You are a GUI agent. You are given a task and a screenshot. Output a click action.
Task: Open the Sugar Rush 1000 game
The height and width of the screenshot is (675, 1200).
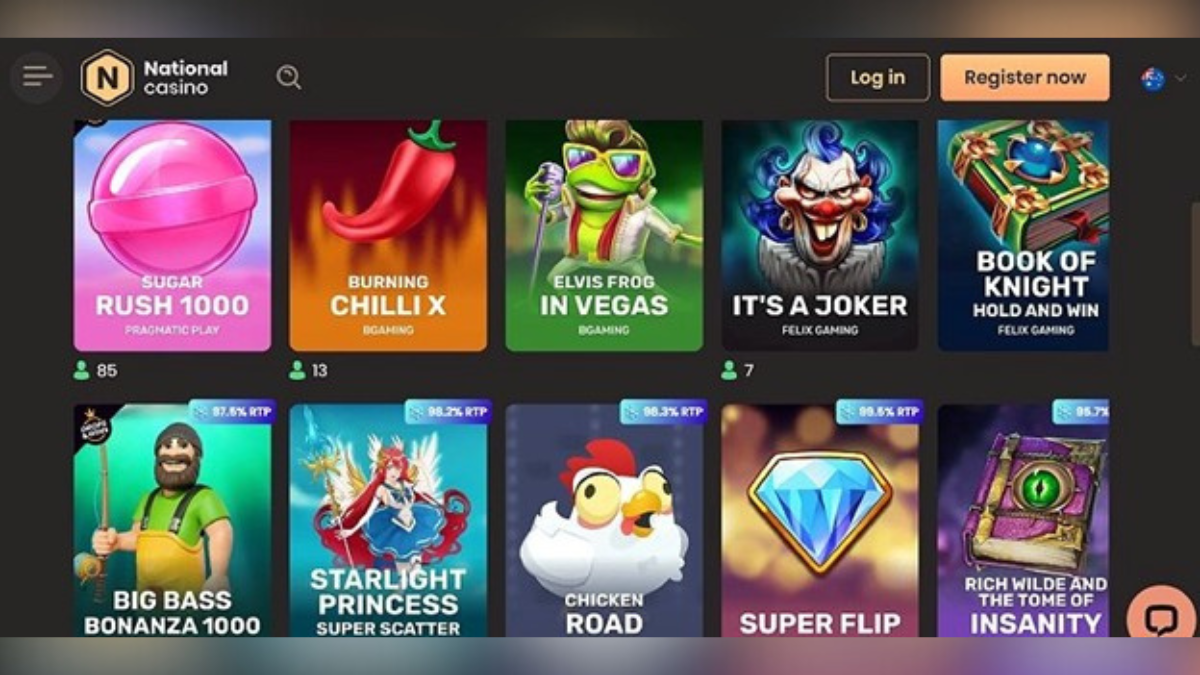click(172, 236)
